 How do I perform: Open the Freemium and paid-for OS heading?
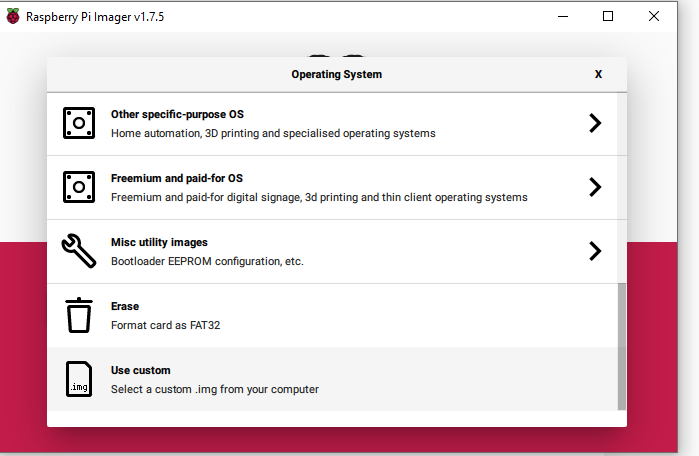click(x=177, y=178)
